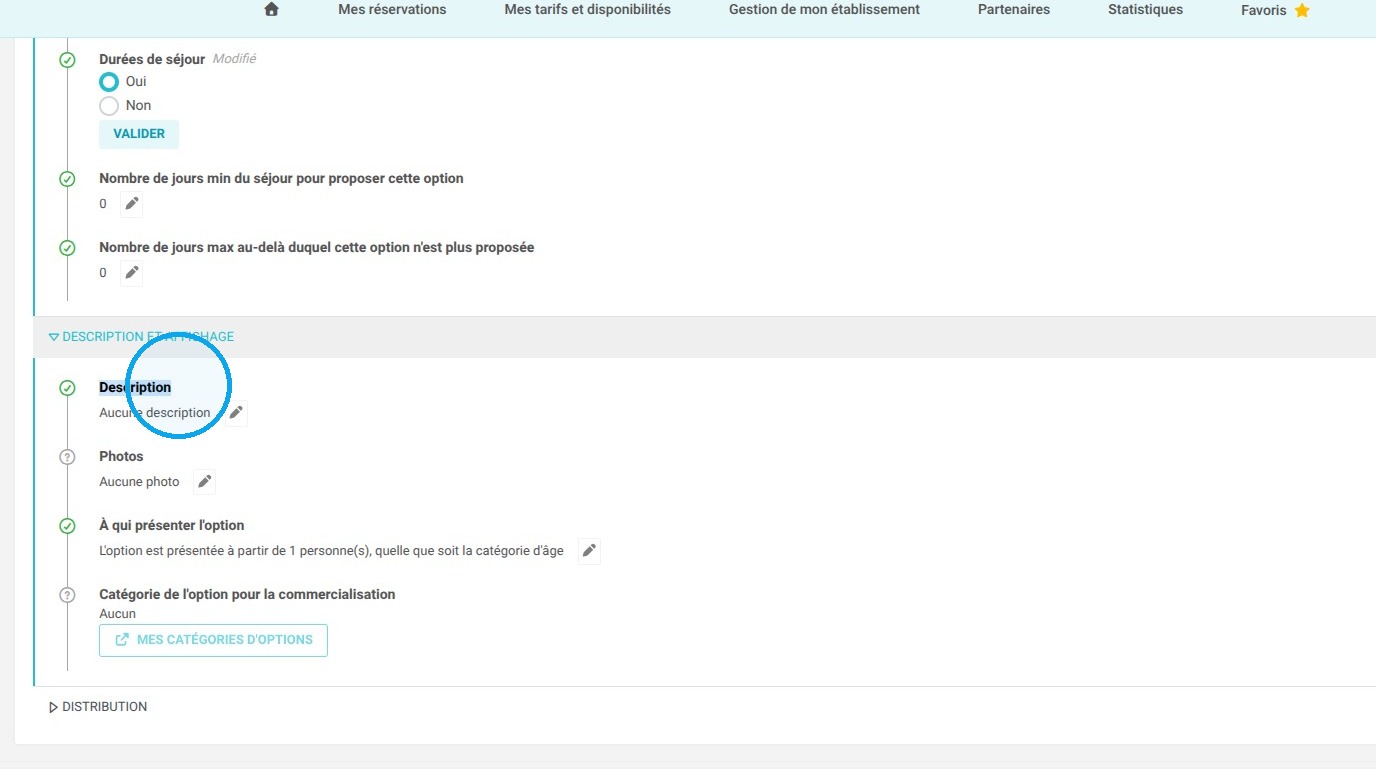Collapse the Description et affichage section
1376x769 pixels.
(x=141, y=337)
